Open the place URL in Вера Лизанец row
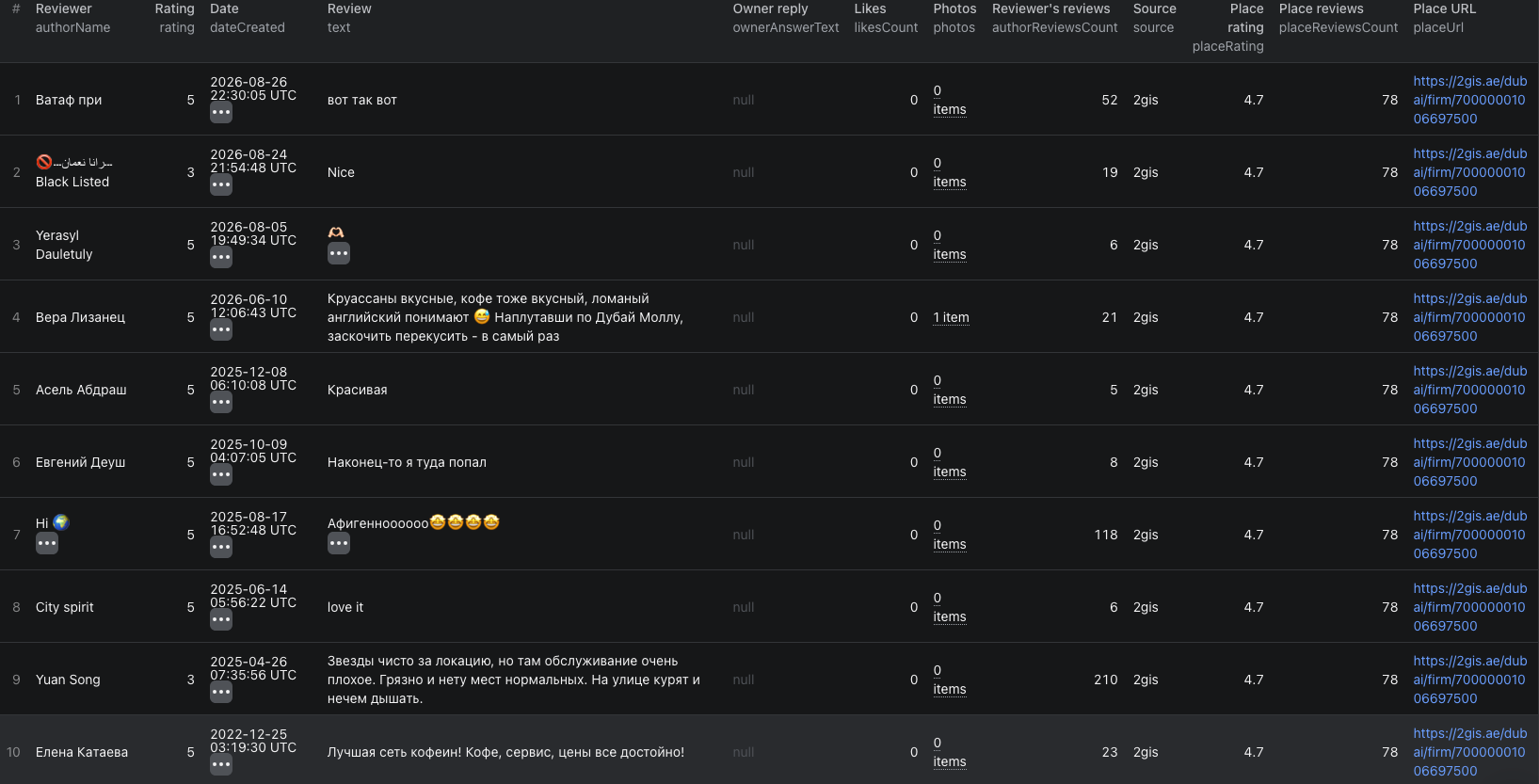This screenshot has height=784, width=1539. click(1470, 317)
